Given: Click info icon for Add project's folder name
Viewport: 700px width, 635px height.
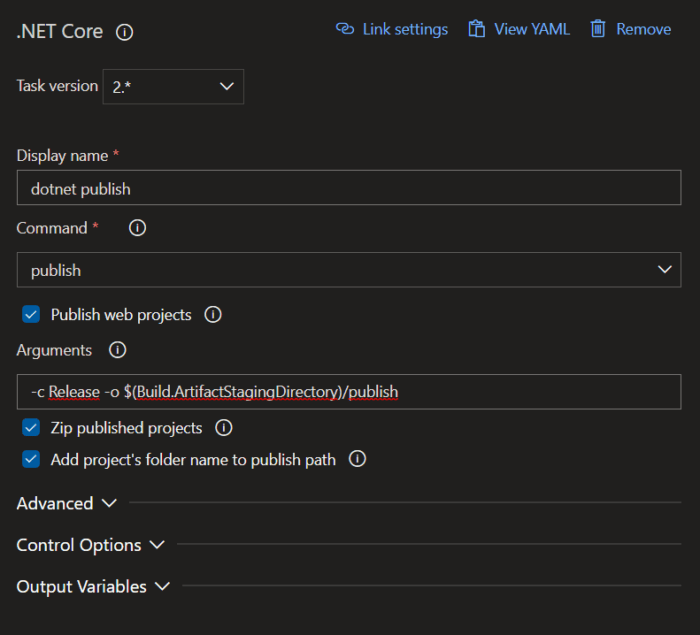Looking at the screenshot, I should [x=357, y=460].
